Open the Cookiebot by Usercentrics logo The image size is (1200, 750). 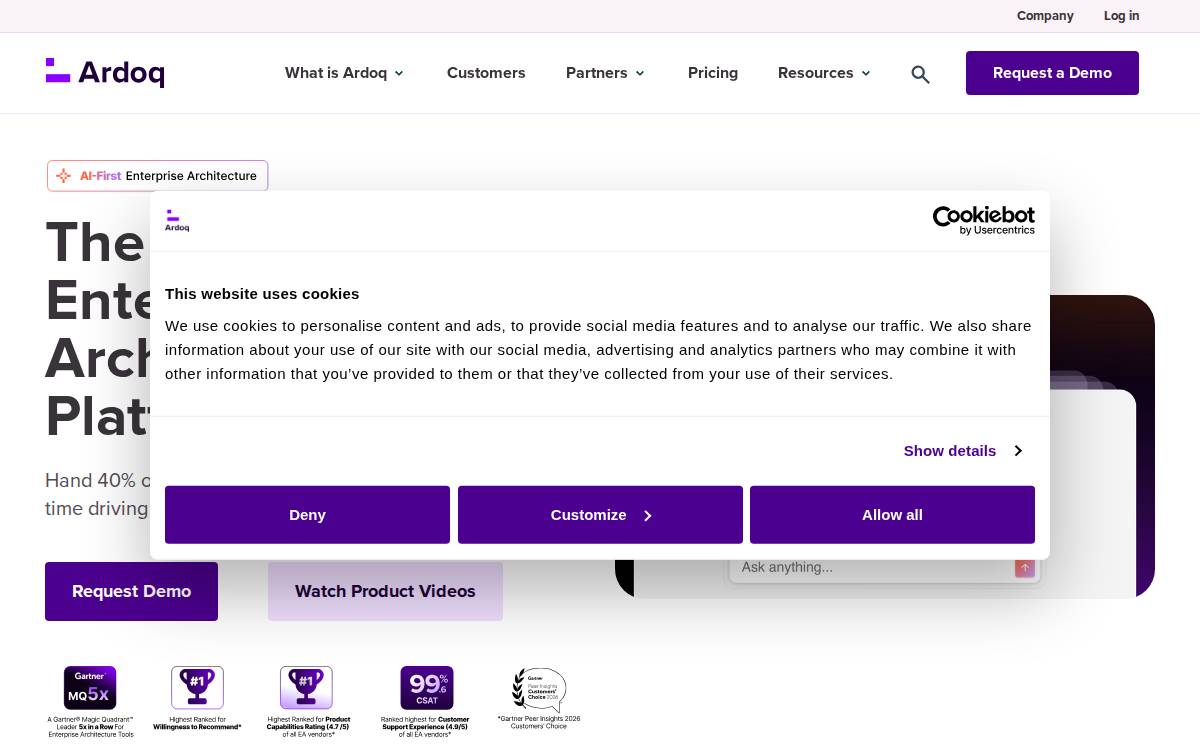pyautogui.click(x=984, y=220)
